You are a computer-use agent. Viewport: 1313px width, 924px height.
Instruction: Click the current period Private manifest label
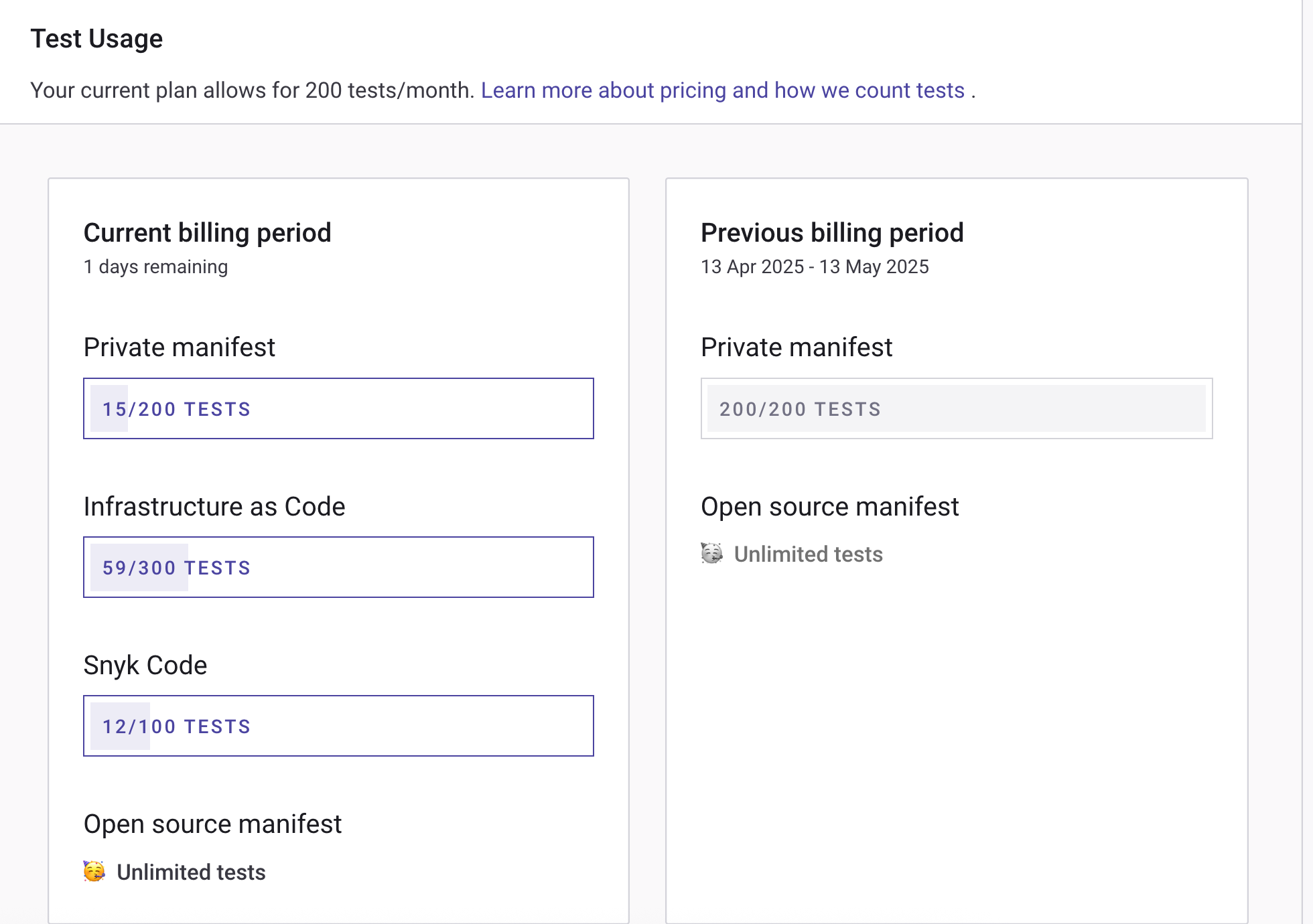179,348
